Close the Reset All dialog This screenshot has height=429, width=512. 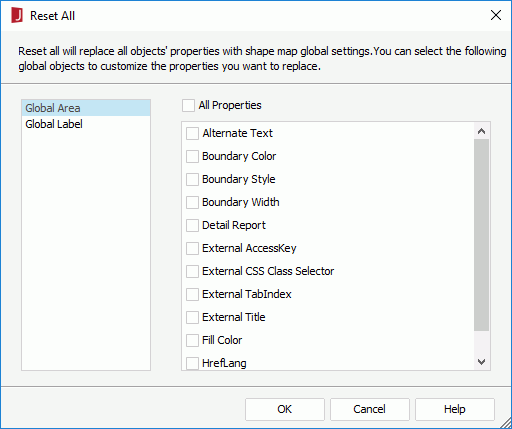pos(496,15)
